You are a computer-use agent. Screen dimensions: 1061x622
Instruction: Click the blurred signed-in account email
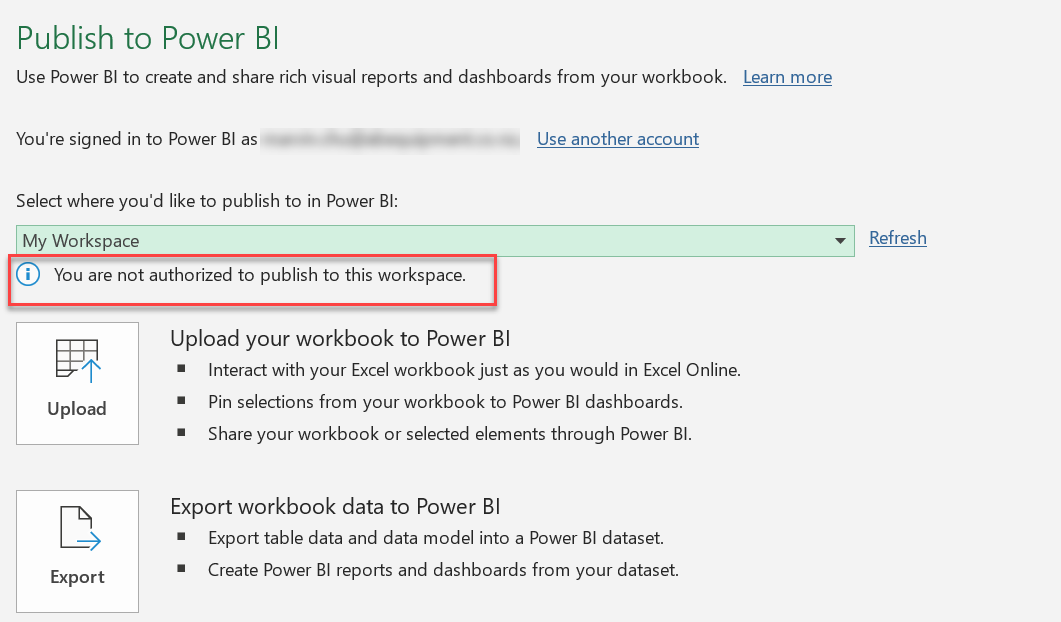click(x=390, y=139)
